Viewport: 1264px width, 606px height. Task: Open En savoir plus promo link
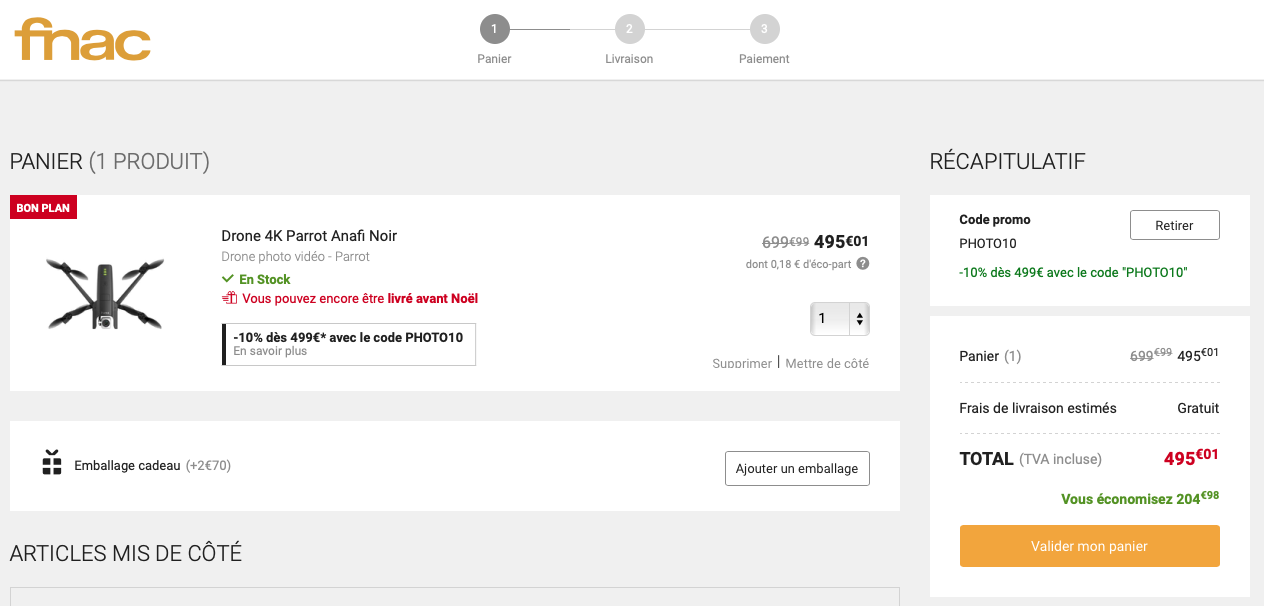pos(270,351)
